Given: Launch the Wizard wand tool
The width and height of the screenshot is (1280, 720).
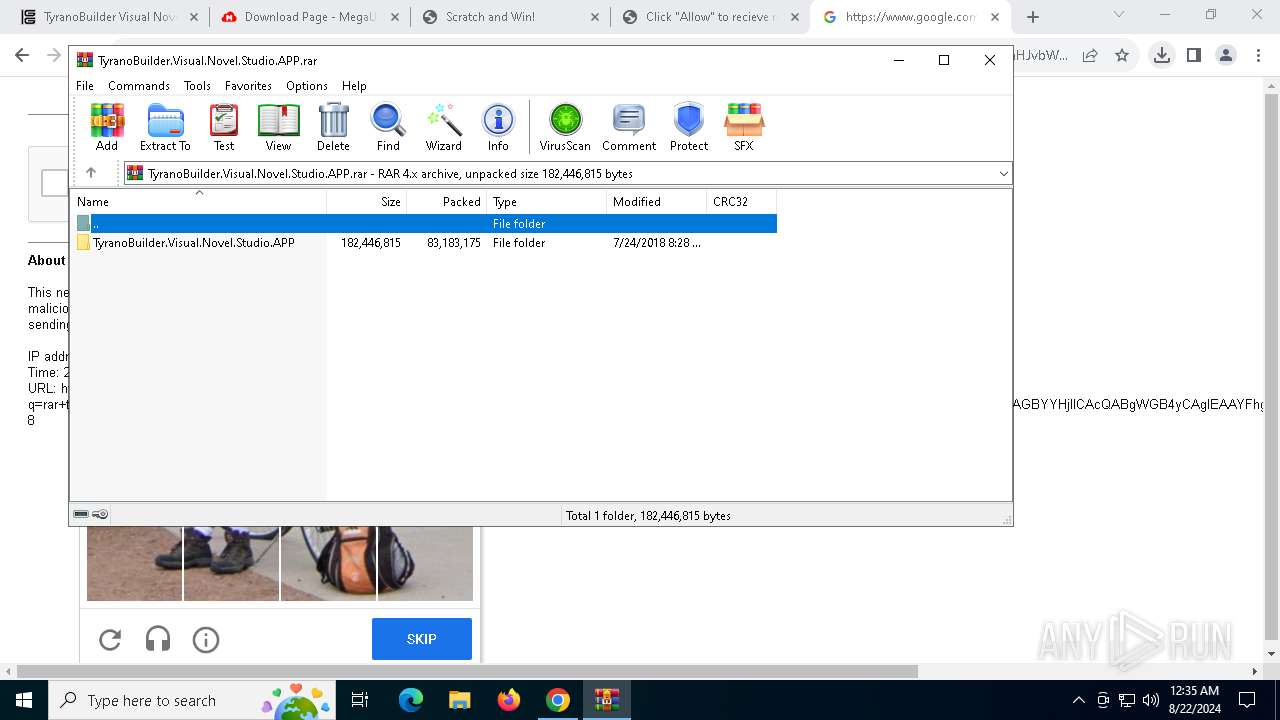Looking at the screenshot, I should pos(444,127).
